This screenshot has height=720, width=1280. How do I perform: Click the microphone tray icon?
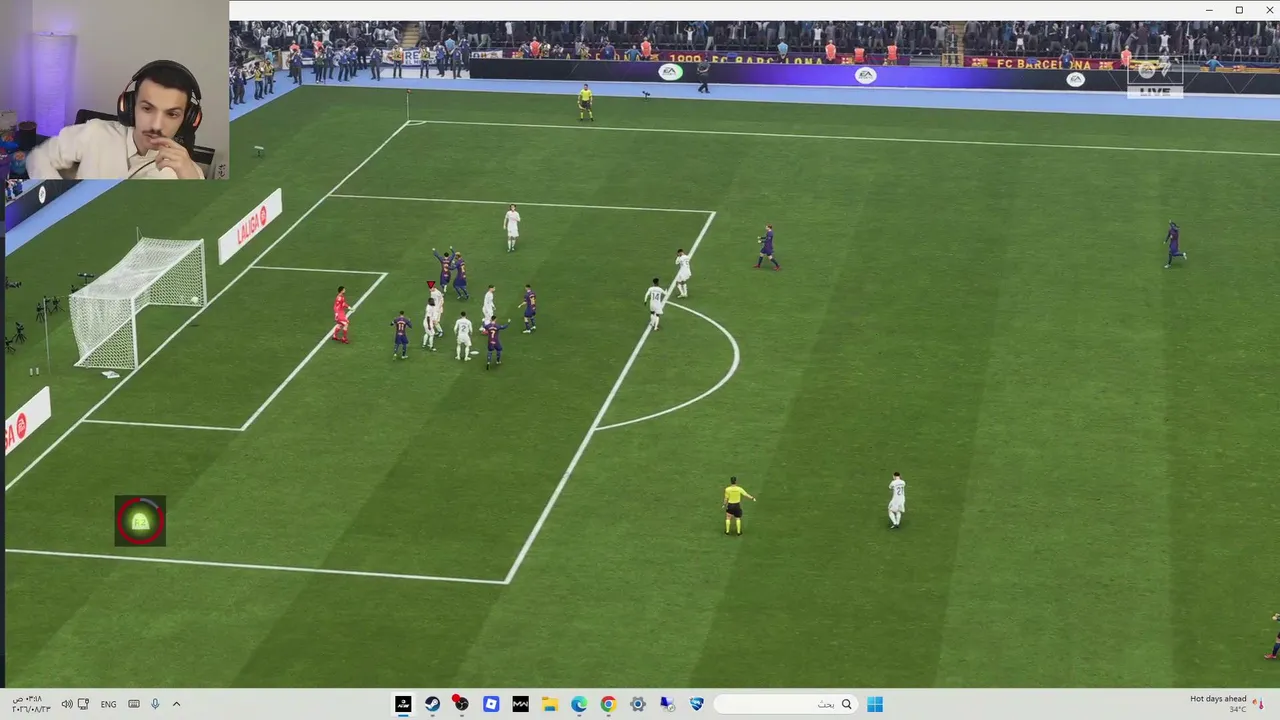pyautogui.click(x=155, y=704)
